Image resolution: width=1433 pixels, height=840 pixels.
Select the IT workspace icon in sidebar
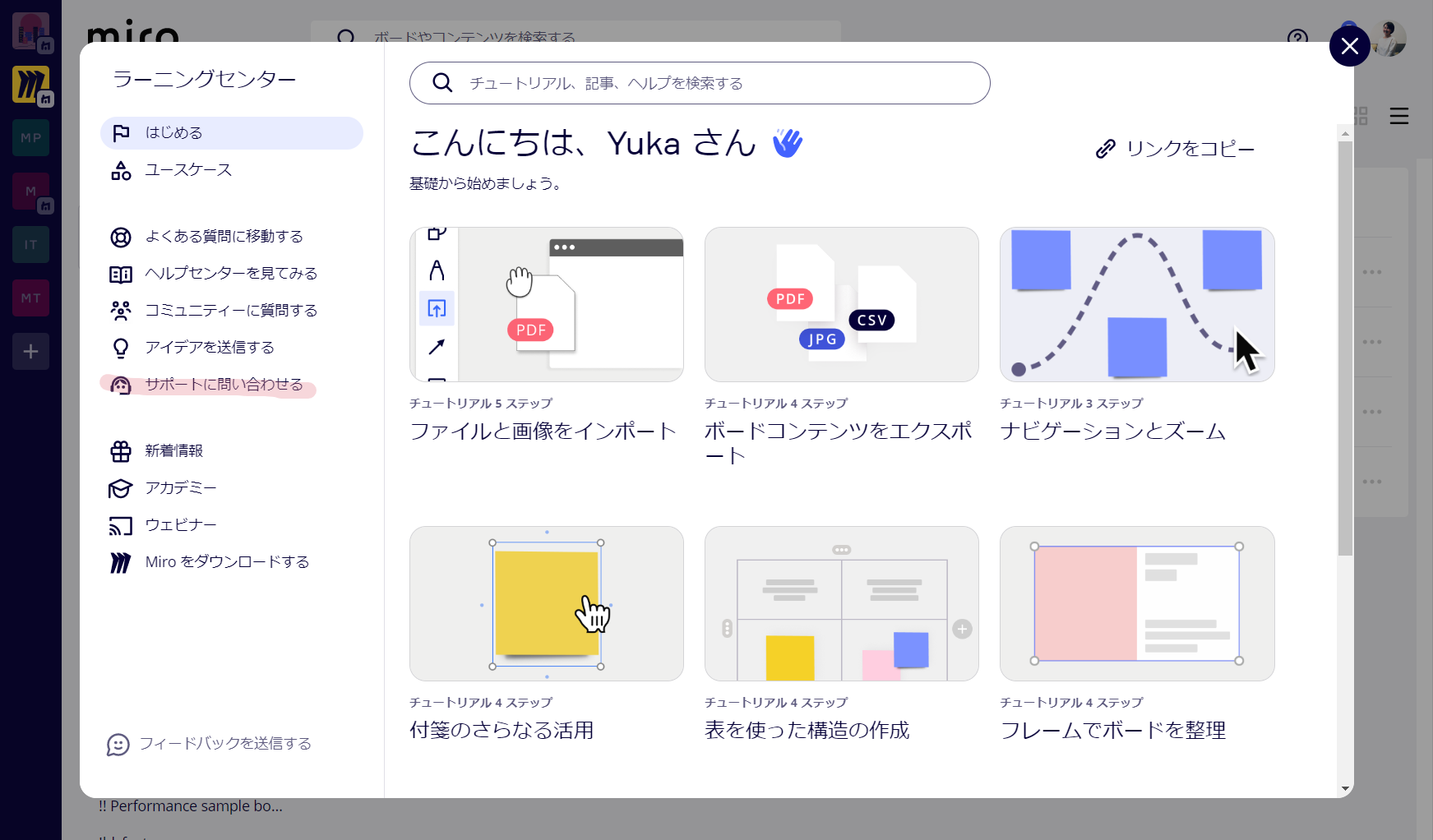(30, 244)
